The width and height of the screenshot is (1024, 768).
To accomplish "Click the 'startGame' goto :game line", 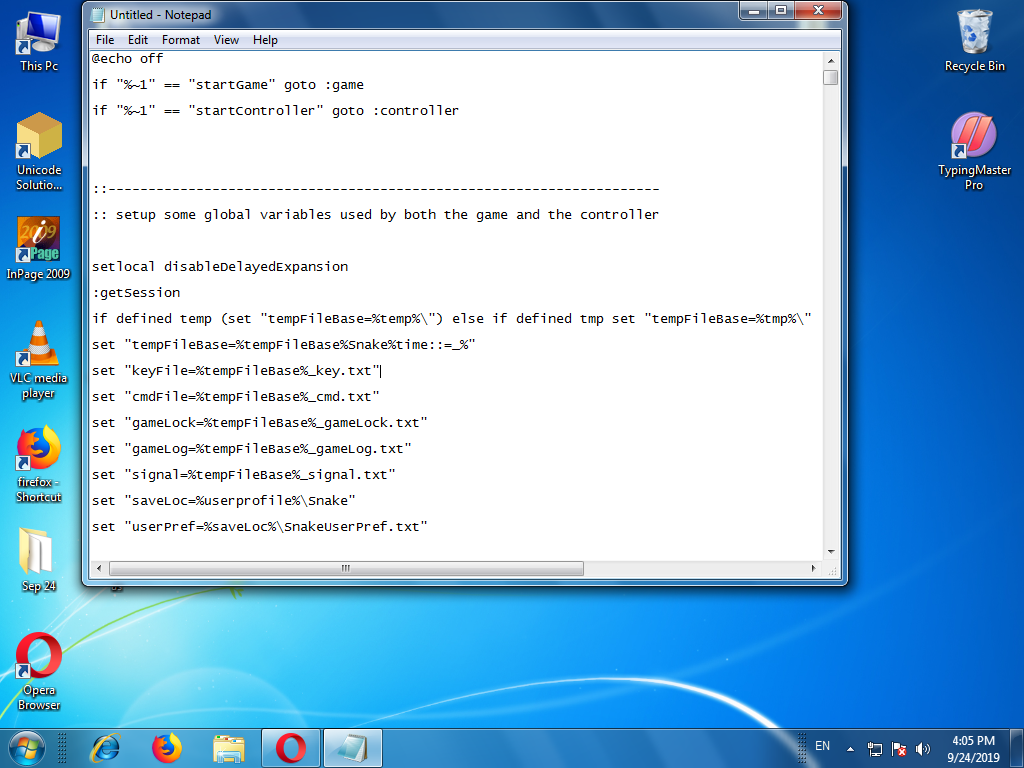I will pyautogui.click(x=228, y=85).
